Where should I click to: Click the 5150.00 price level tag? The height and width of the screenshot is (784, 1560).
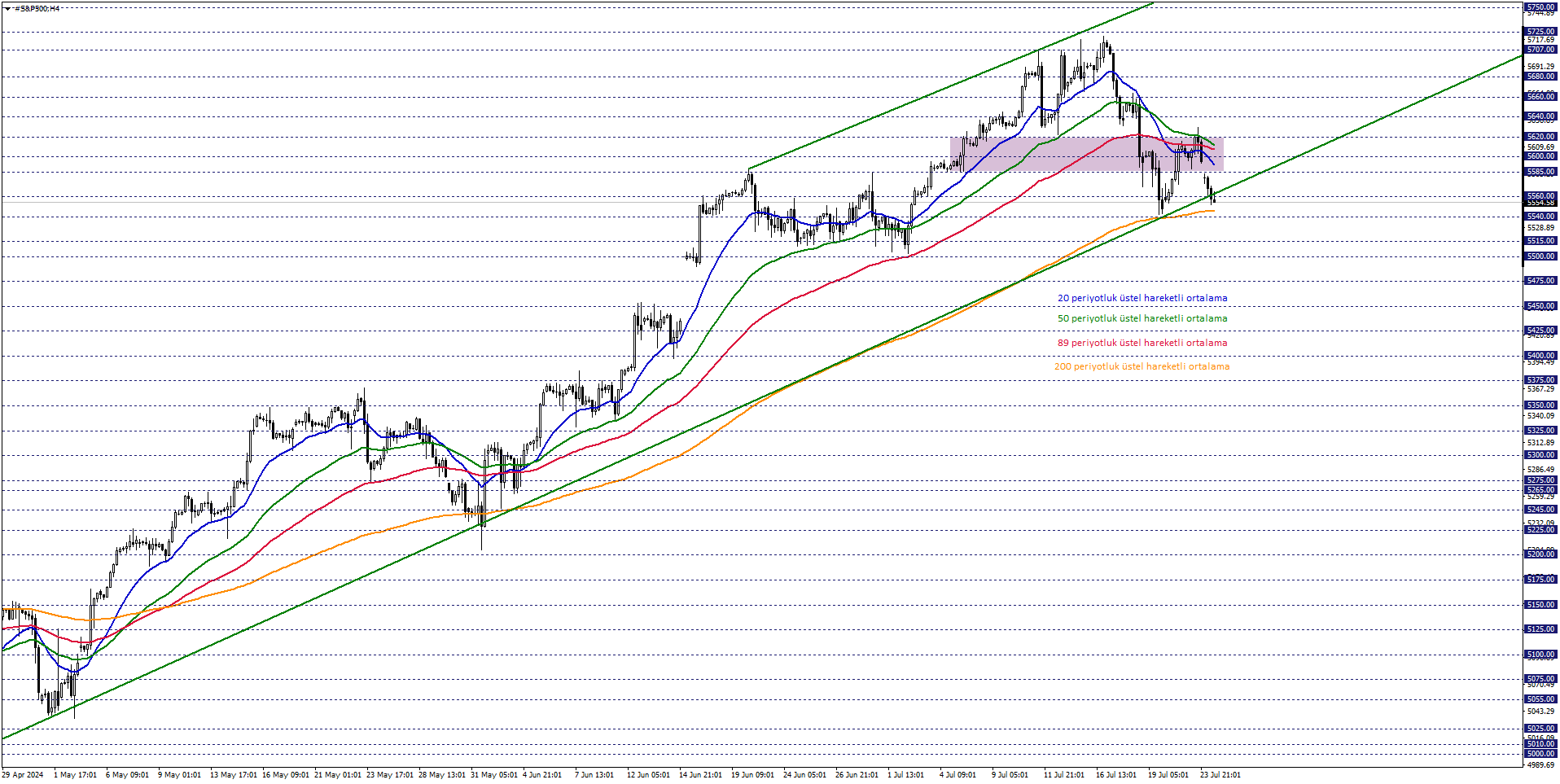[1540, 605]
